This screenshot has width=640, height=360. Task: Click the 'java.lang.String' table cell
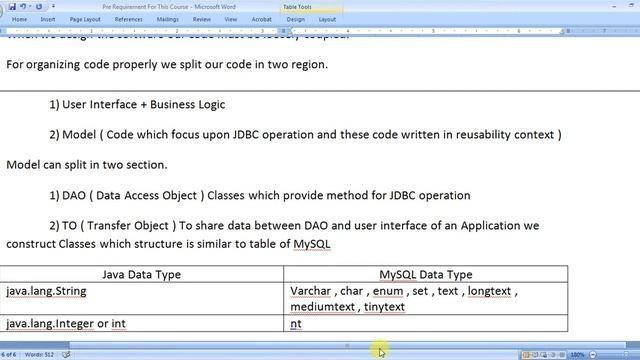tap(142, 298)
